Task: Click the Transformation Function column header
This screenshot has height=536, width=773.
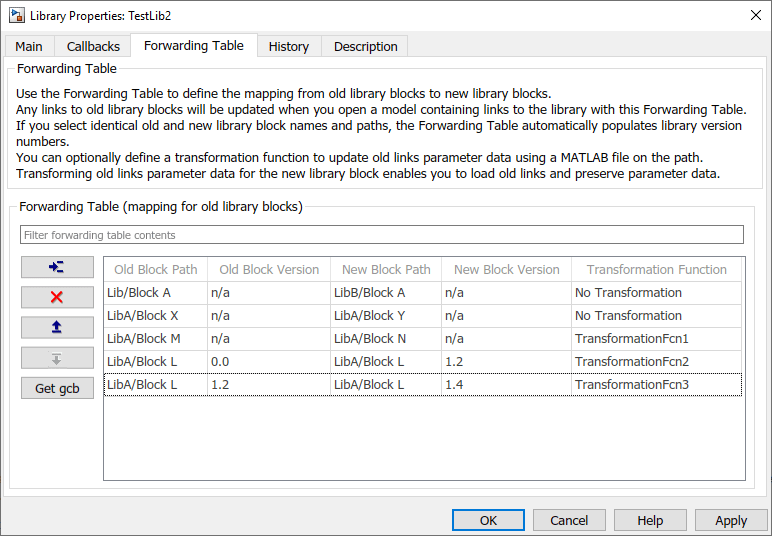Action: pyautogui.click(x=656, y=269)
